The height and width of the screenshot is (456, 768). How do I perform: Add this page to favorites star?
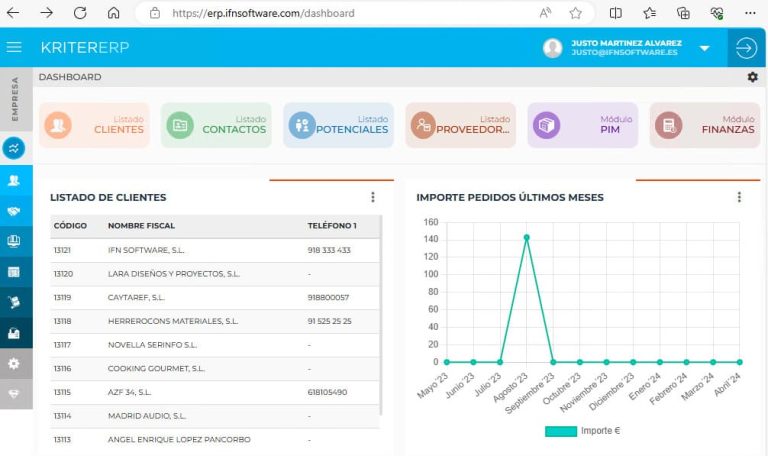(576, 13)
